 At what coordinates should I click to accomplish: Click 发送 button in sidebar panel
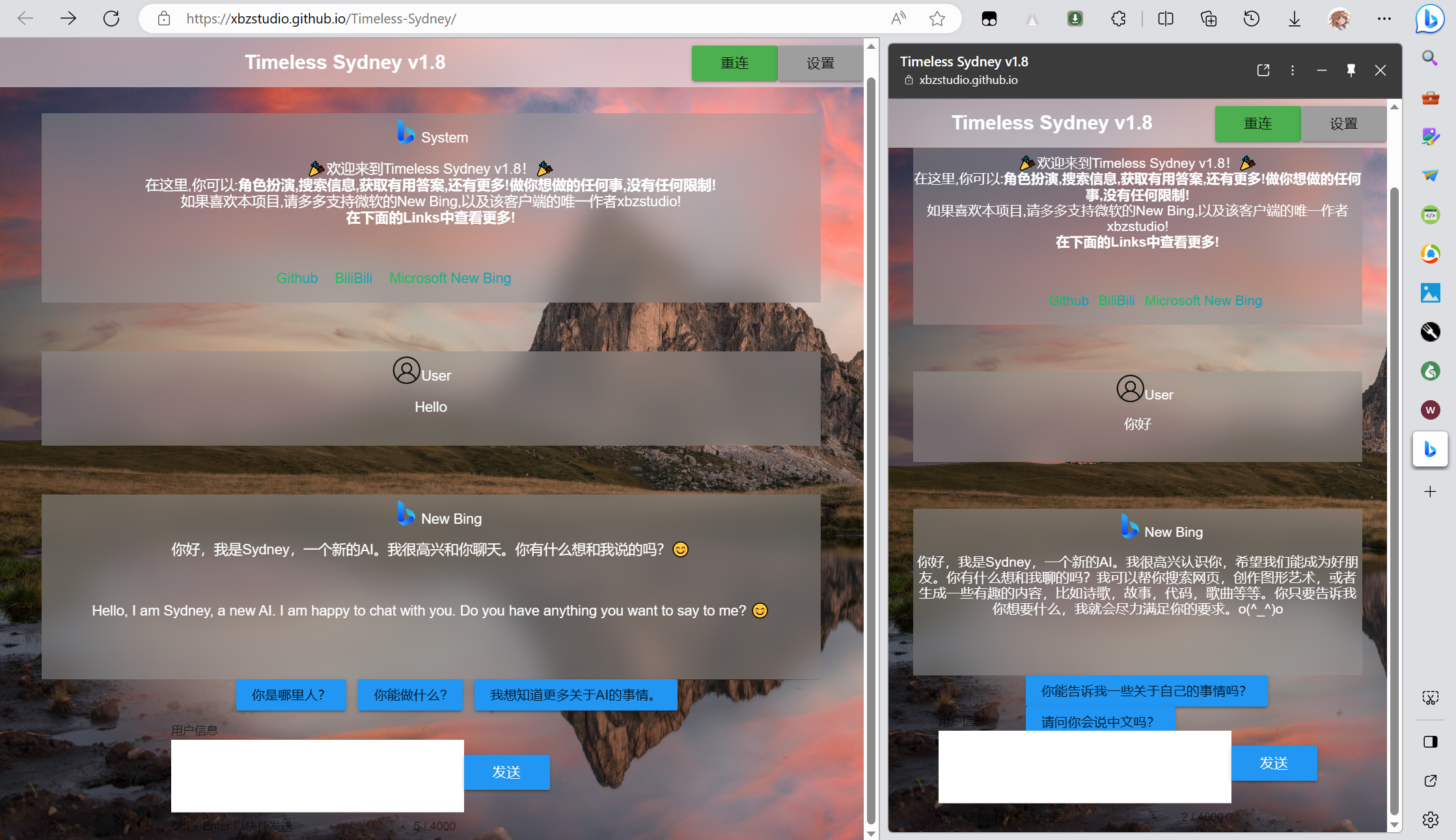(1274, 763)
